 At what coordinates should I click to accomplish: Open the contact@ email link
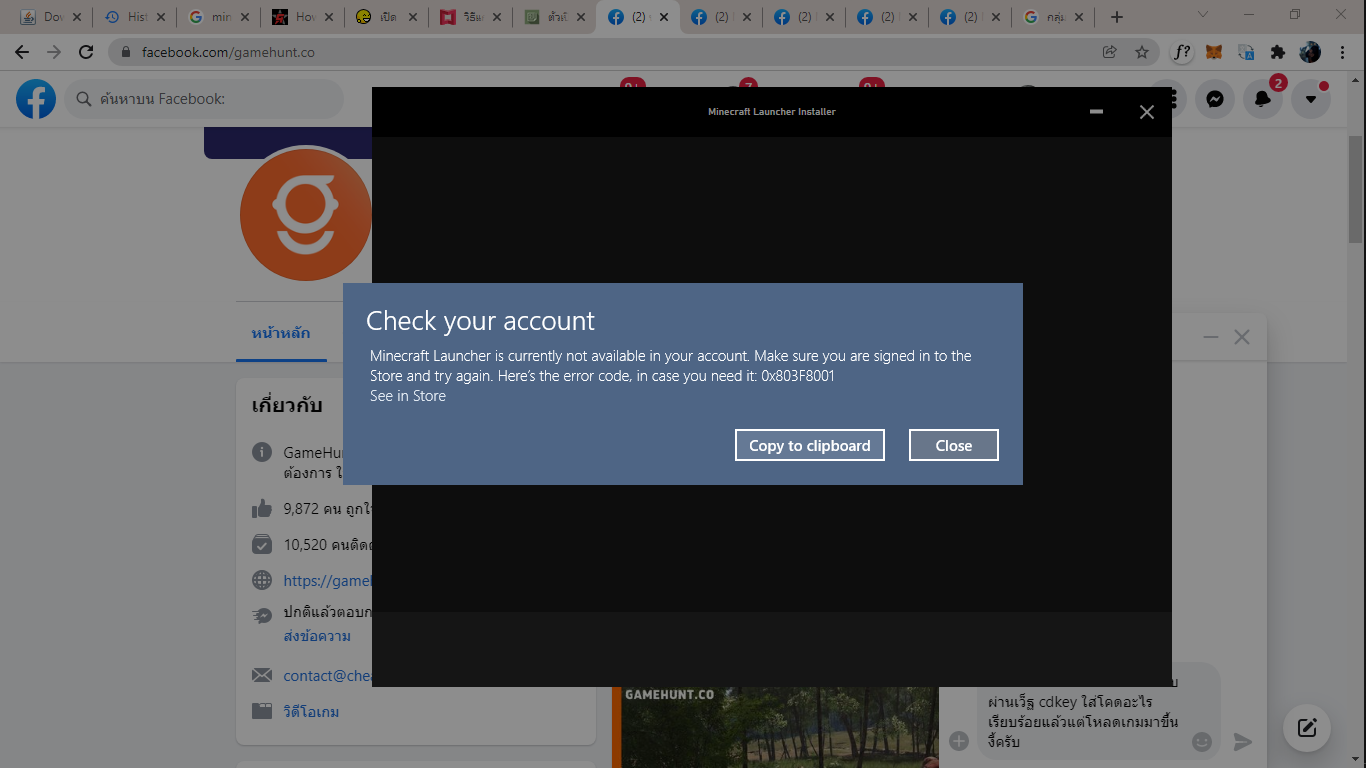[328, 676]
